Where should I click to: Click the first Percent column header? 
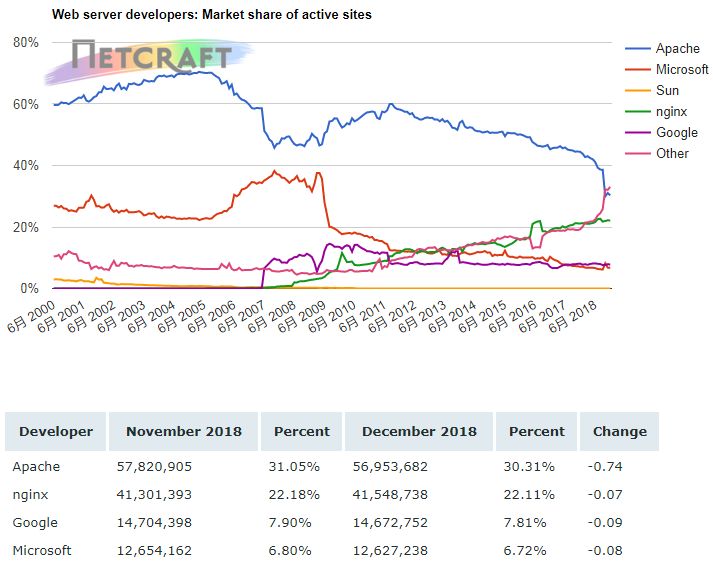pos(301,431)
